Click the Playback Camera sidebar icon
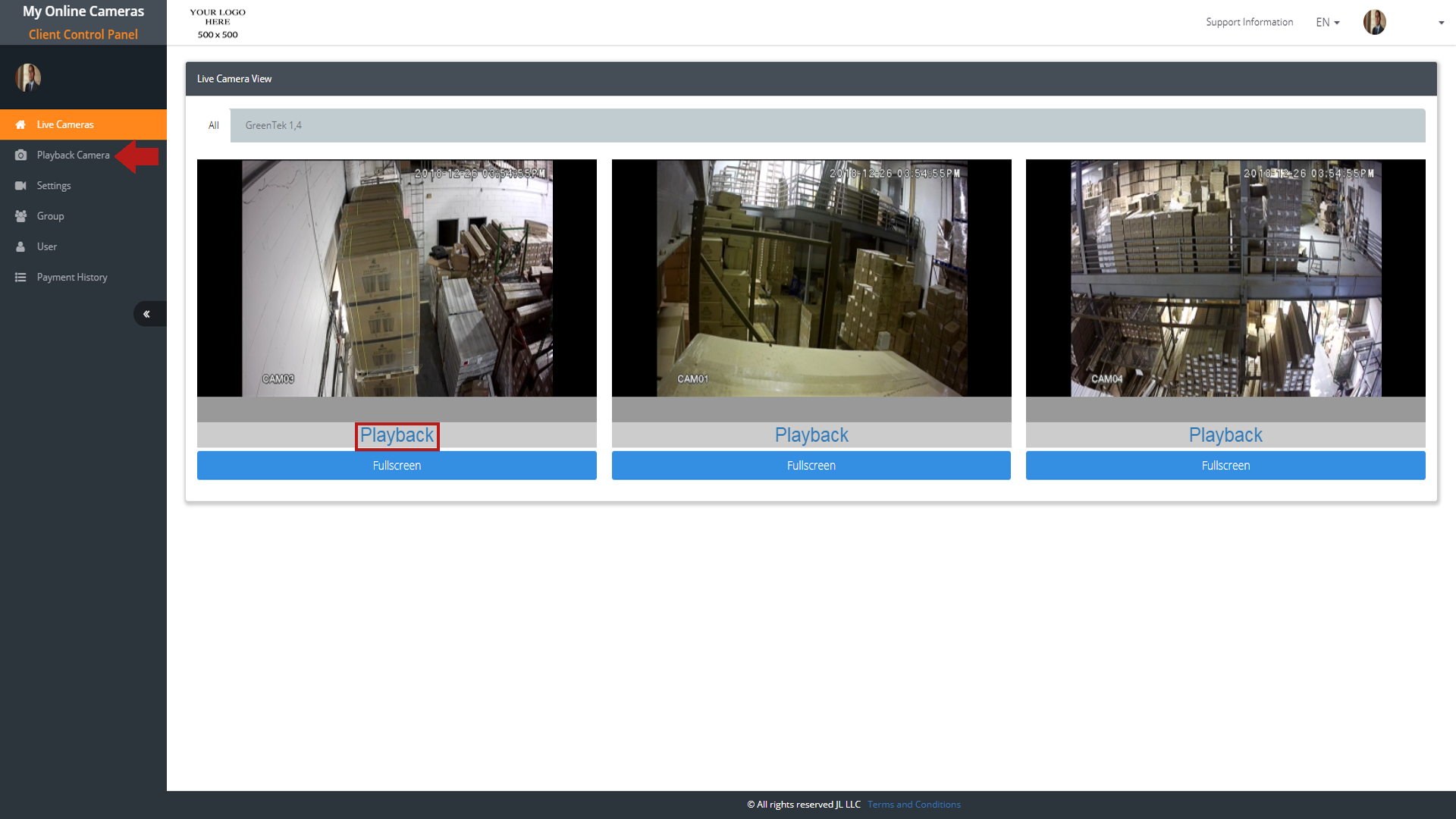Screen dimensions: 1456x819 click(20, 155)
